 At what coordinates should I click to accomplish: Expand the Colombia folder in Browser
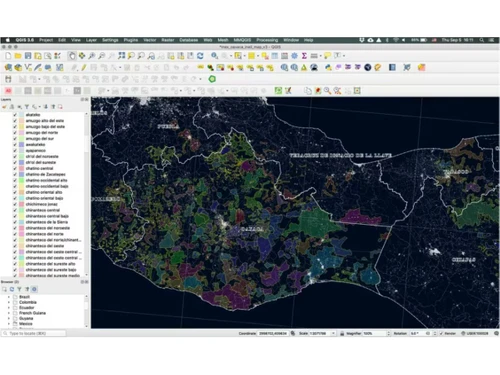point(9,302)
